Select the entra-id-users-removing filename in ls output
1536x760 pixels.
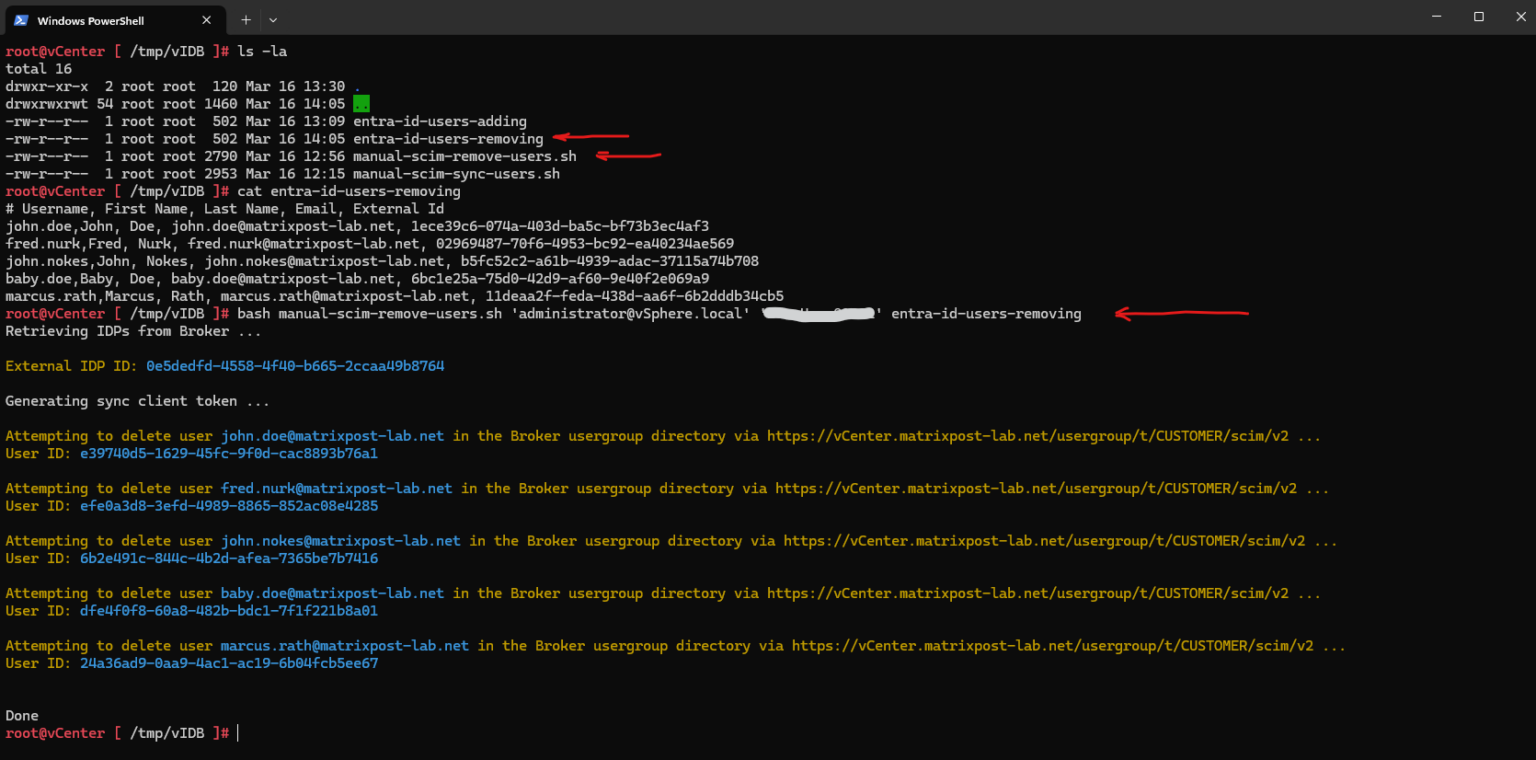[447, 138]
